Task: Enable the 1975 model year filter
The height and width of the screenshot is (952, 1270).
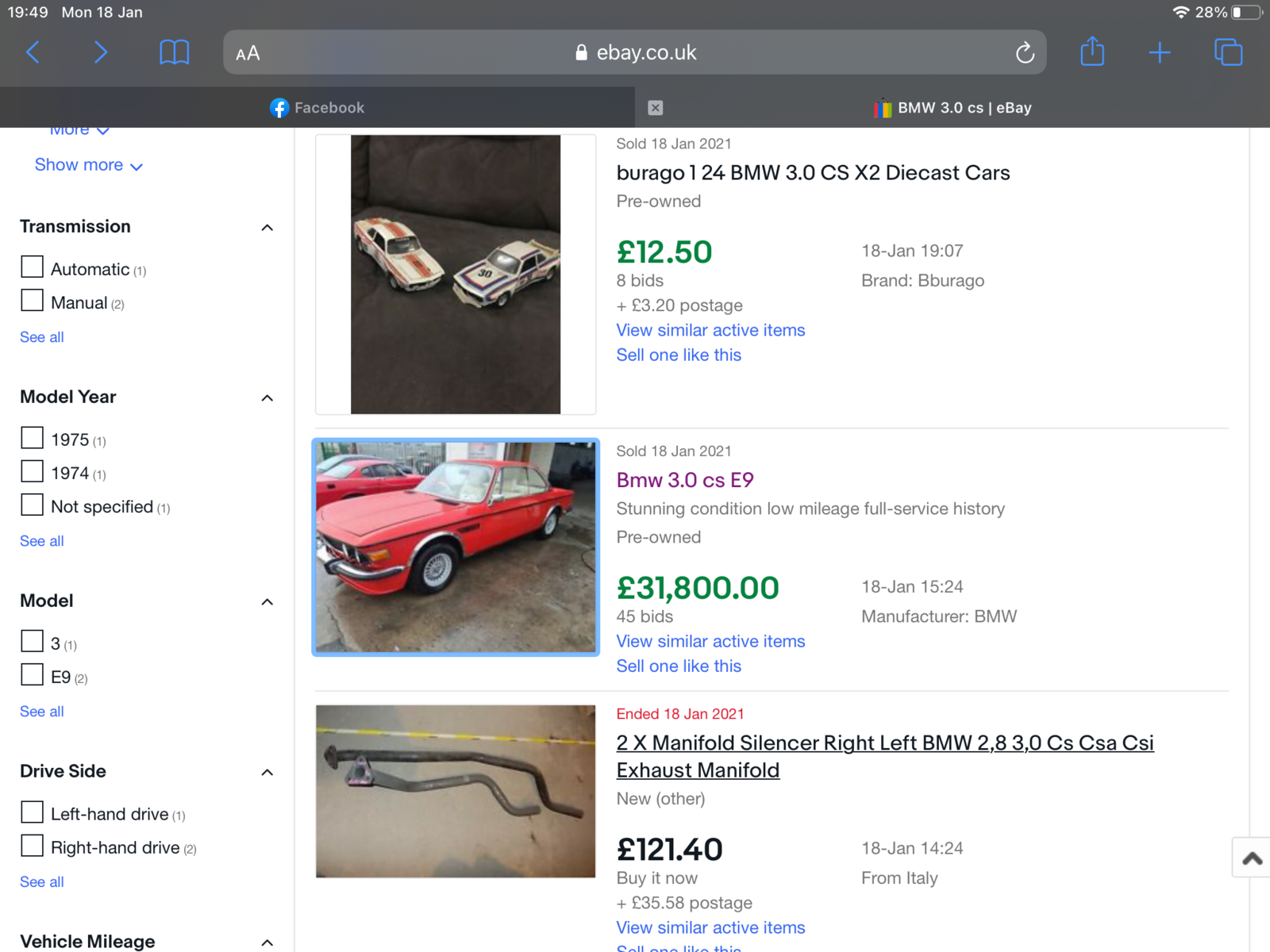Action: pyautogui.click(x=32, y=437)
